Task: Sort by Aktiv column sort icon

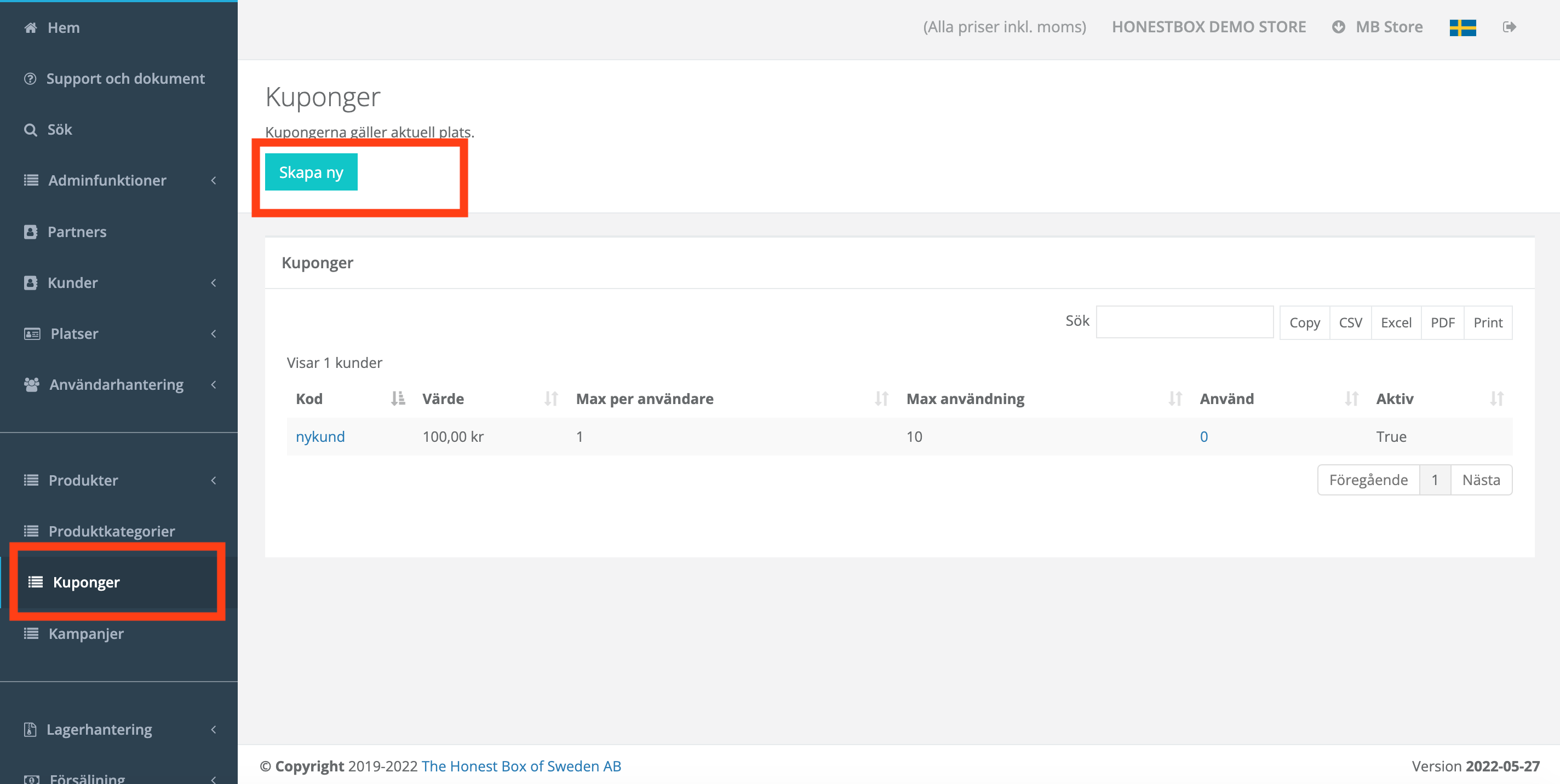Action: 1496,399
